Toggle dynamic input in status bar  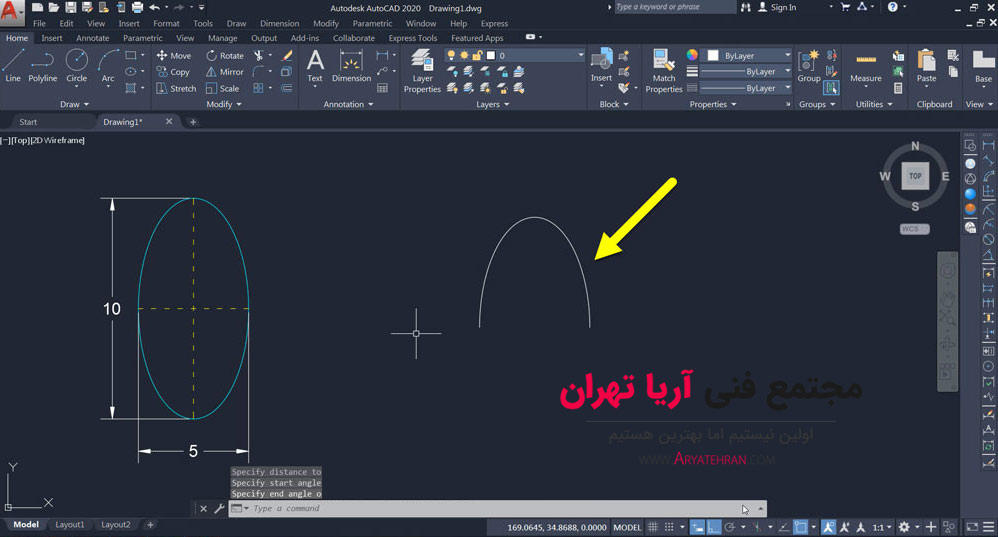698,527
